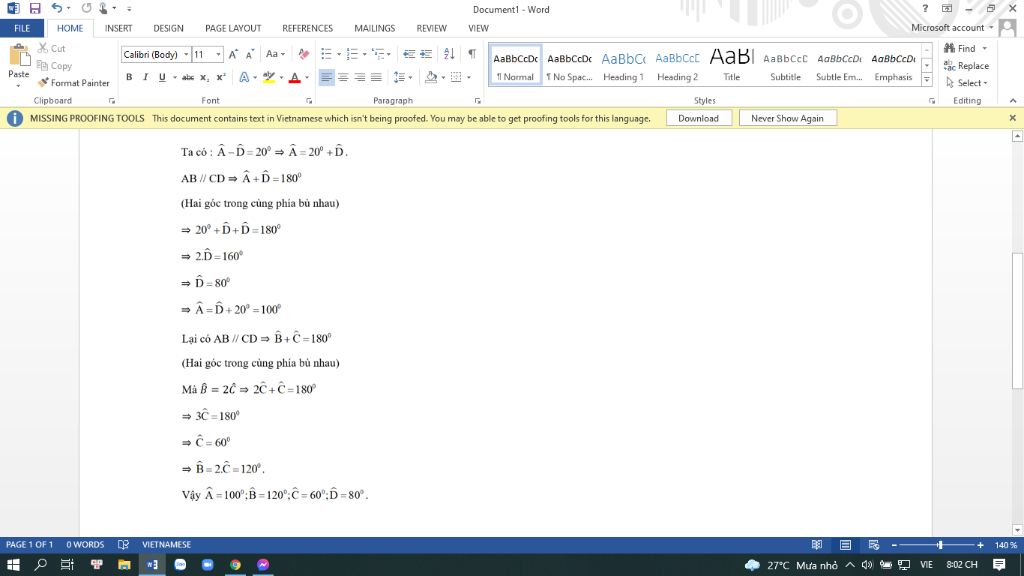
Task: Open the font name dropdown
Action: coord(186,54)
